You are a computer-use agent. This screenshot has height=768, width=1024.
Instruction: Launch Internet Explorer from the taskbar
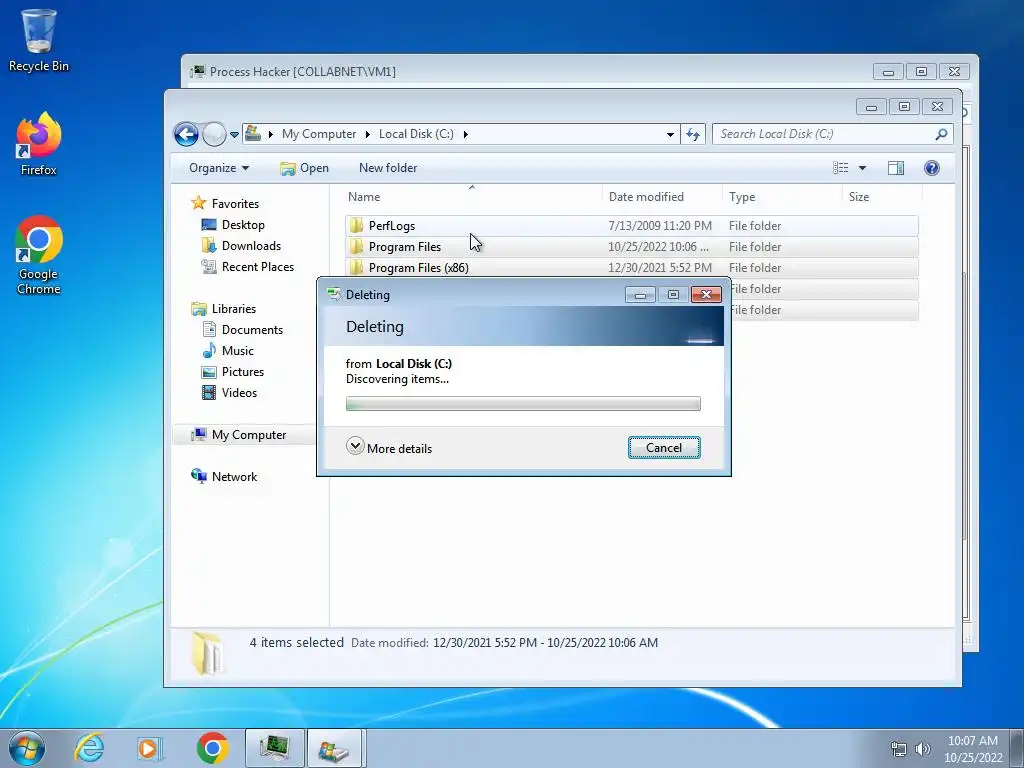pos(89,748)
